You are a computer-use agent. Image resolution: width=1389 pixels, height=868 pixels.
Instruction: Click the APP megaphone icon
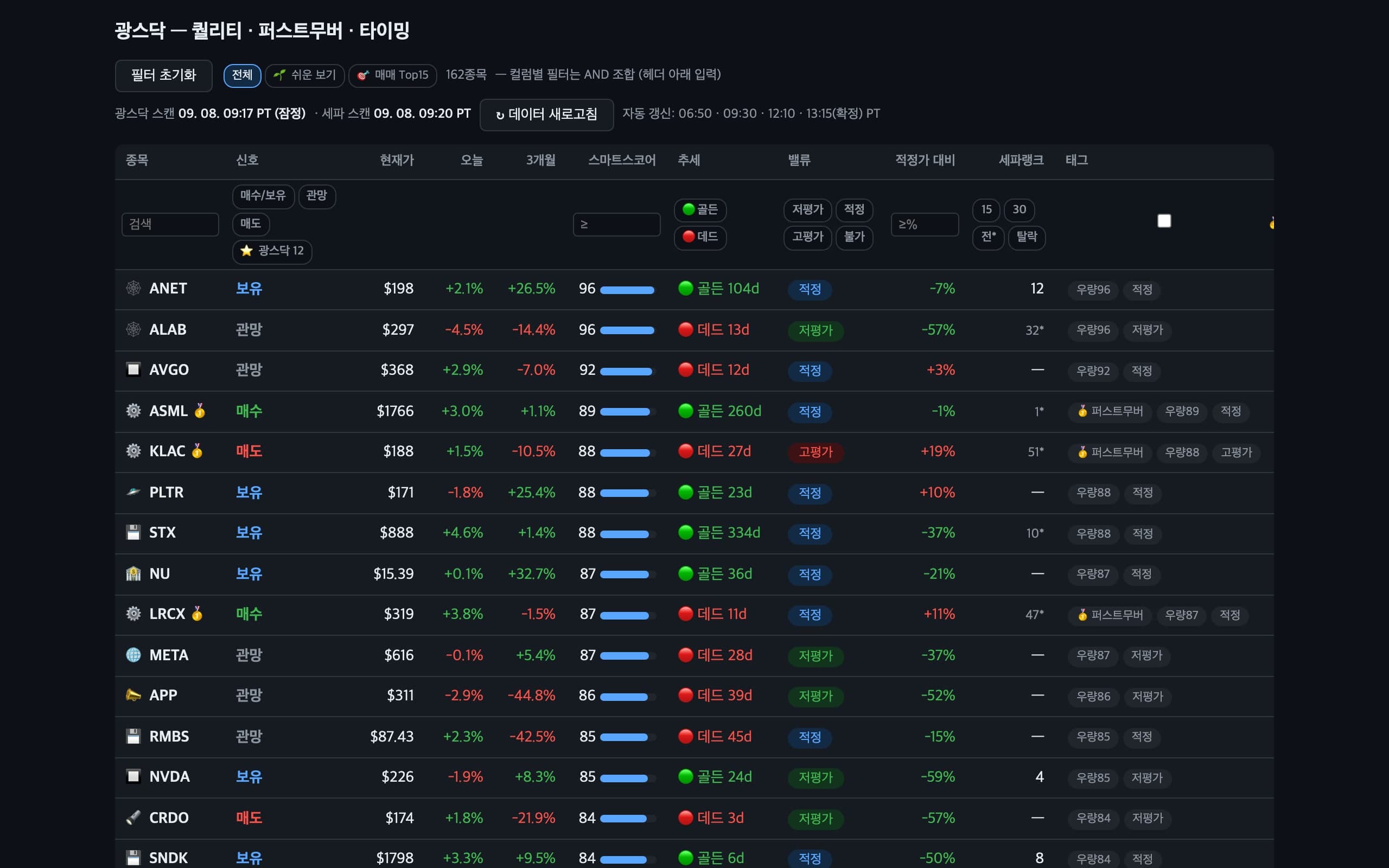(133, 695)
